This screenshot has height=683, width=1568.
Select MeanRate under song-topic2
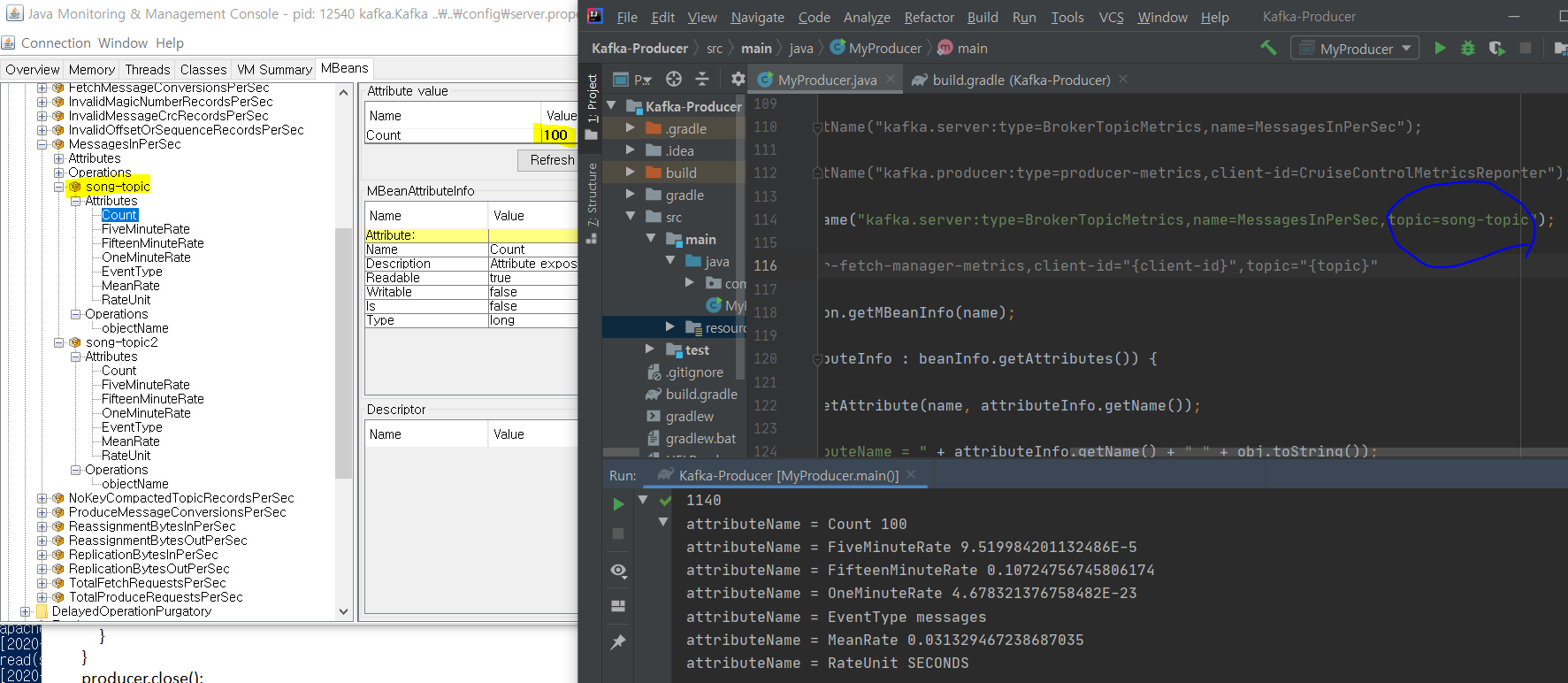click(x=131, y=441)
